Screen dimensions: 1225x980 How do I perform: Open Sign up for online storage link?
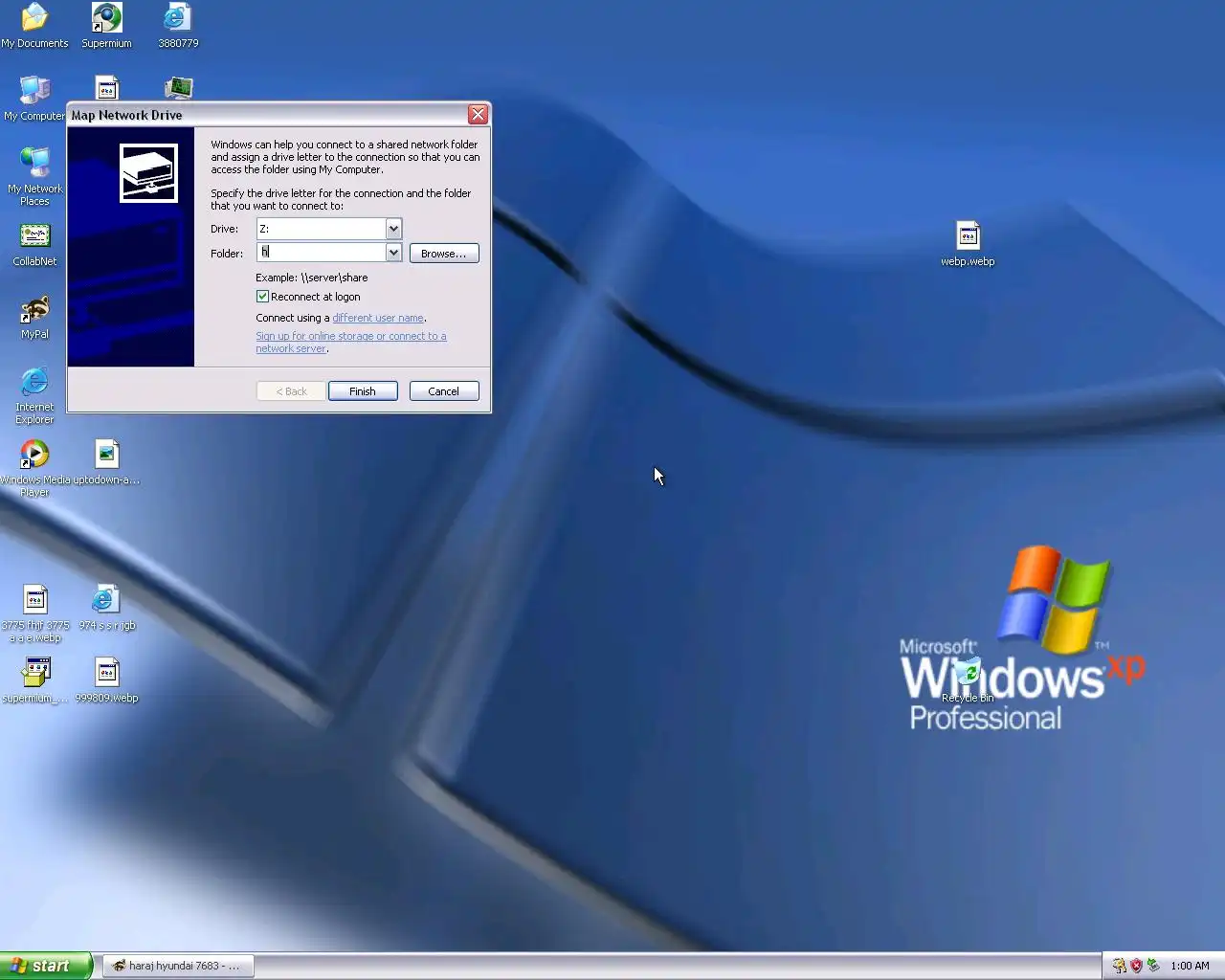(350, 343)
